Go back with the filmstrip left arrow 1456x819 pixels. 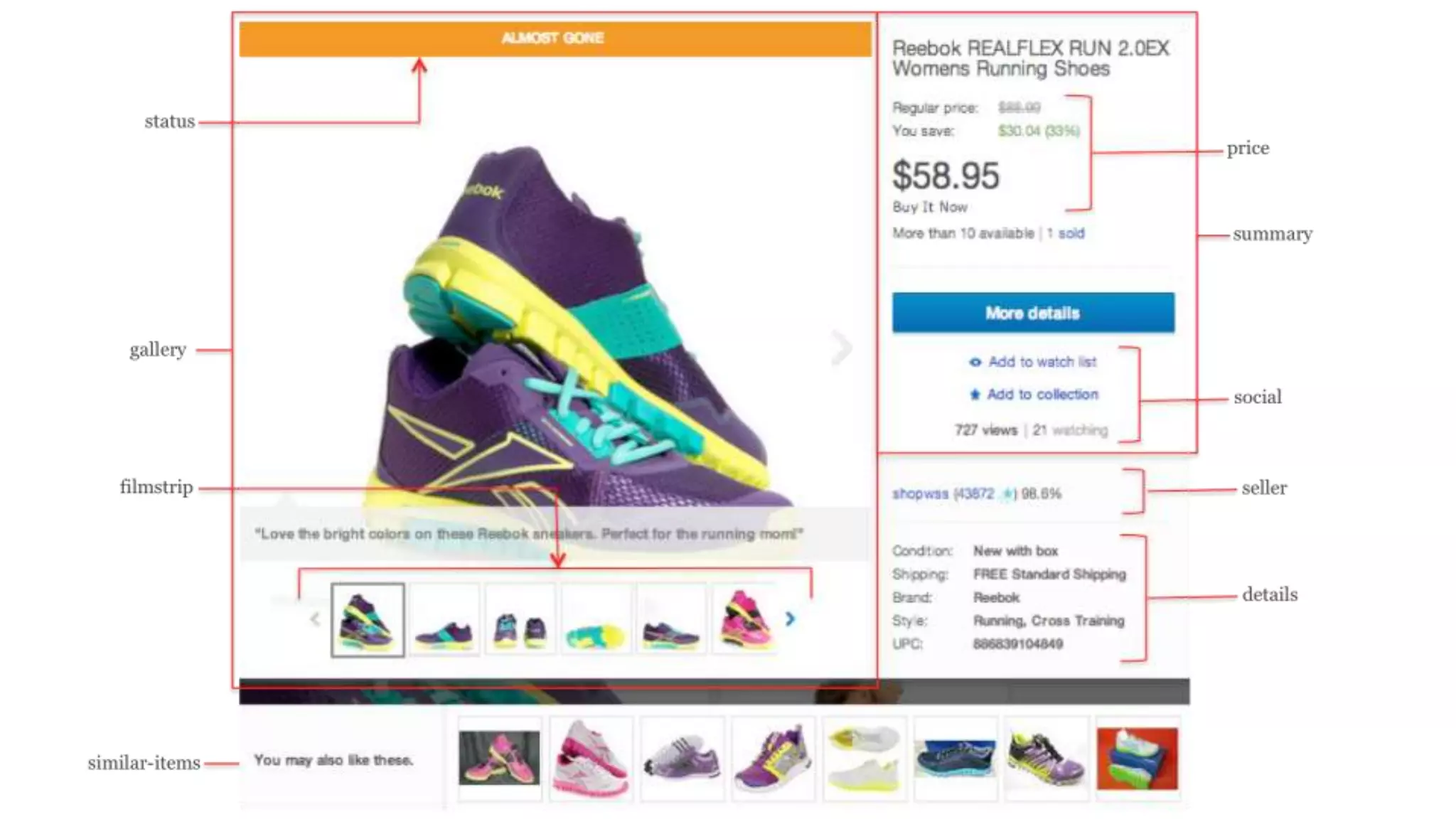point(316,619)
